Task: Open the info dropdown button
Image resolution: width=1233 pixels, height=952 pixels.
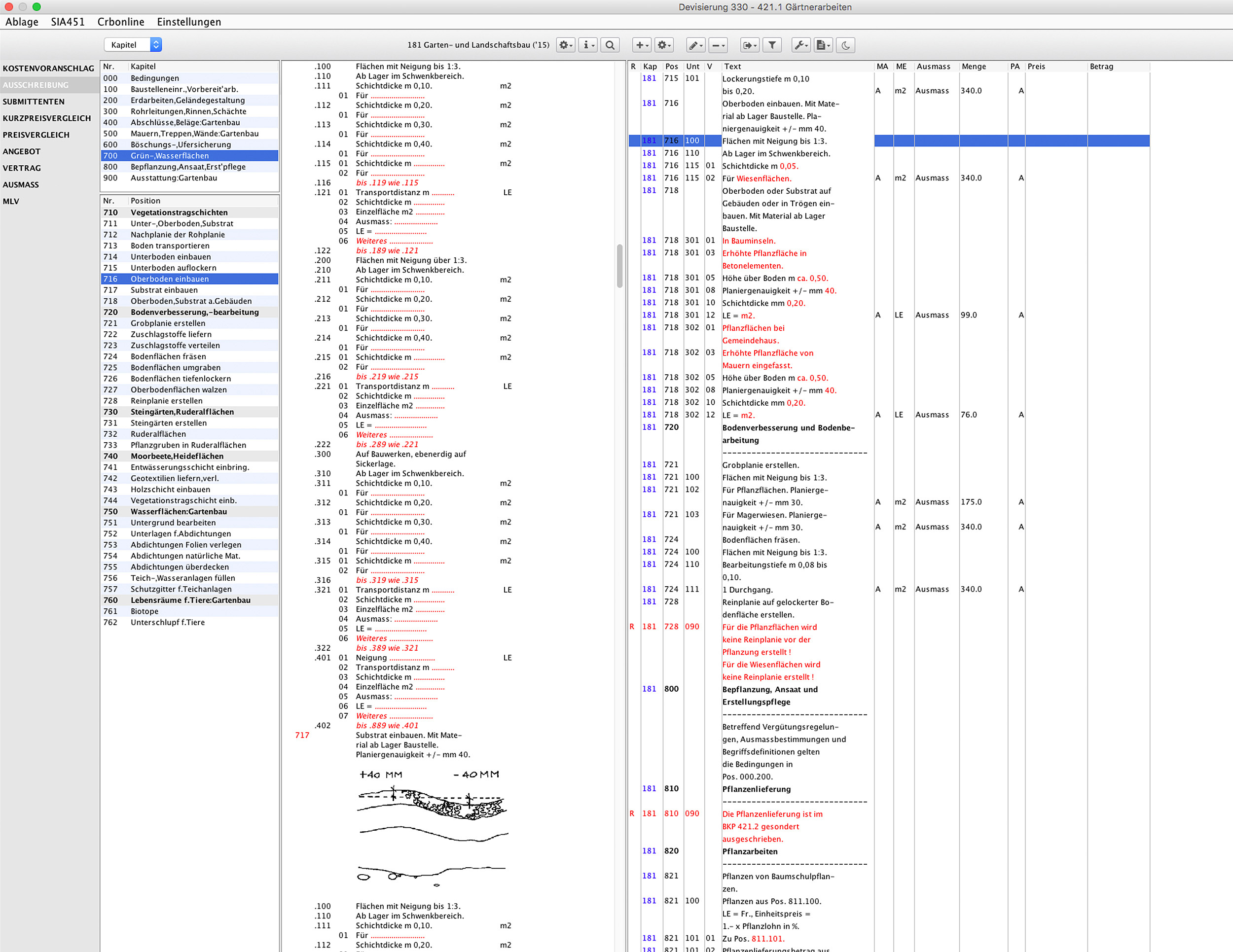Action: (588, 45)
